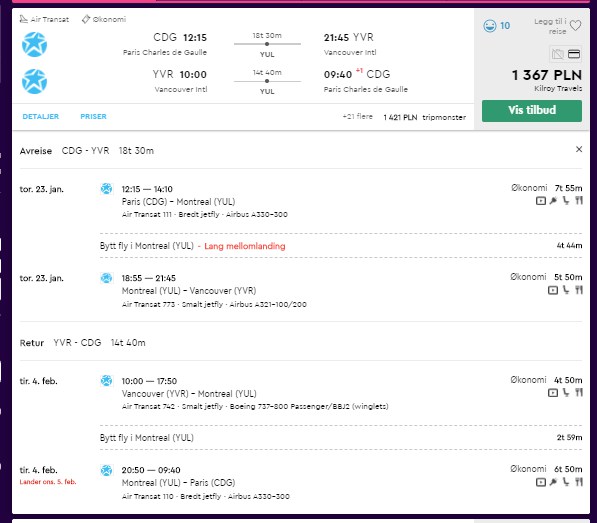597x523 pixels.
Task: Click seat icon for Air Transat 773
Action: click(x=566, y=290)
